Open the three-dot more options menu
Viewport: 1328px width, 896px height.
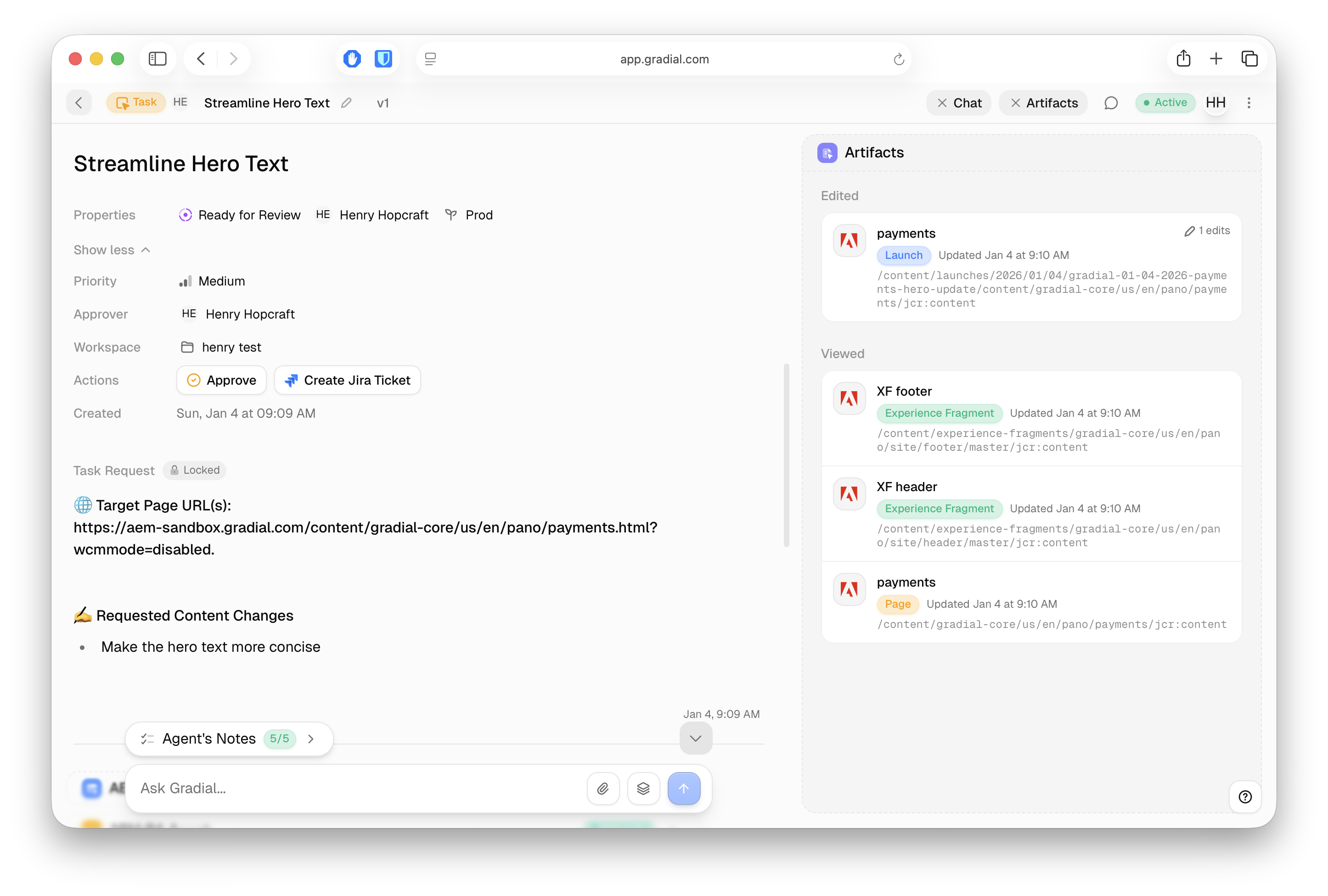coord(1249,103)
